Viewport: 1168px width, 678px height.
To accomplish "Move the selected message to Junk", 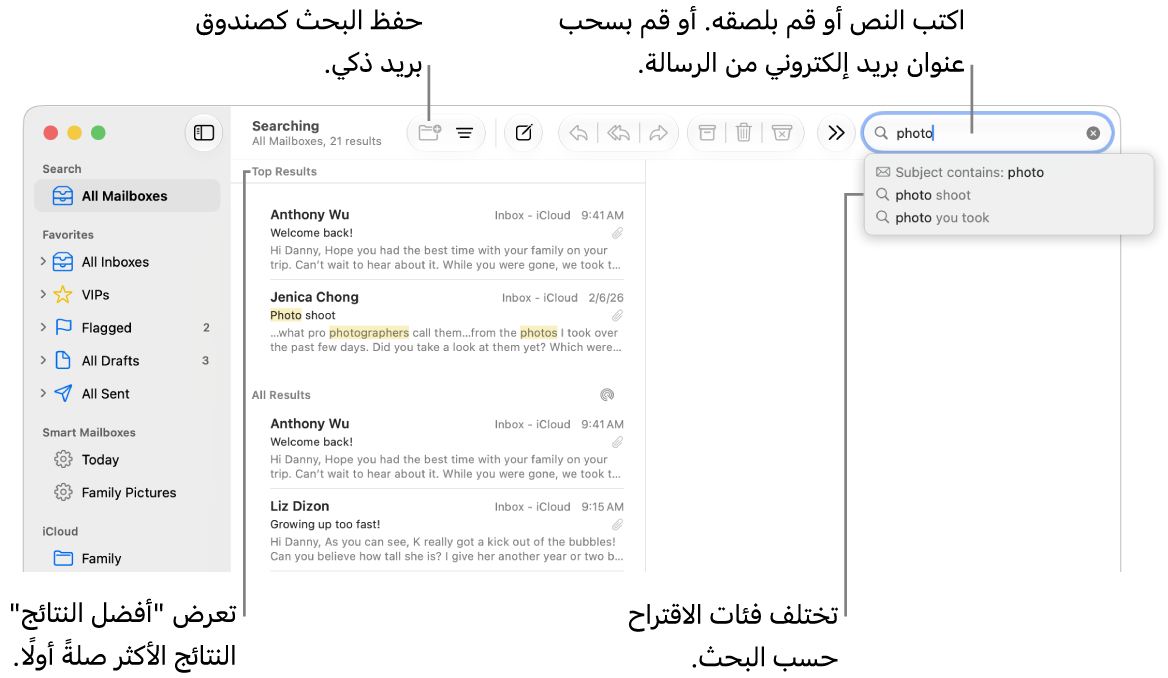I will [782, 133].
